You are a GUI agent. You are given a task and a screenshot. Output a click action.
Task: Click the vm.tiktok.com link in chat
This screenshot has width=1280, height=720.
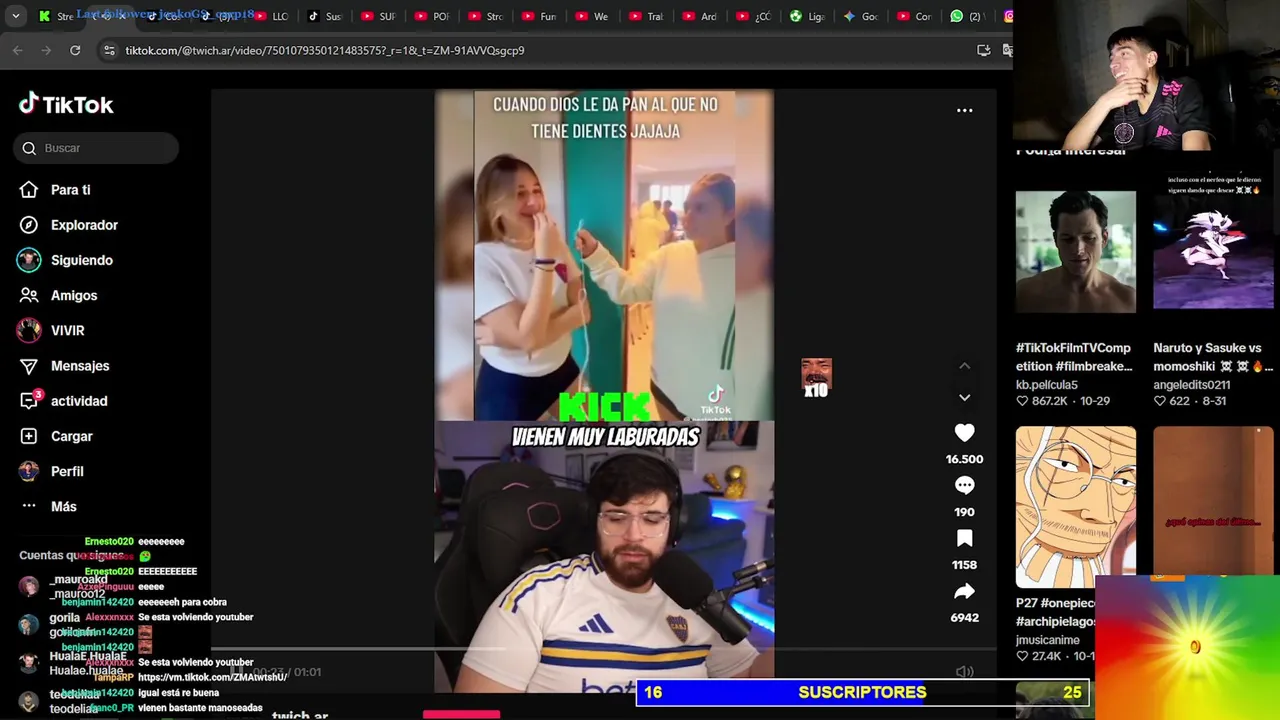(x=212, y=677)
